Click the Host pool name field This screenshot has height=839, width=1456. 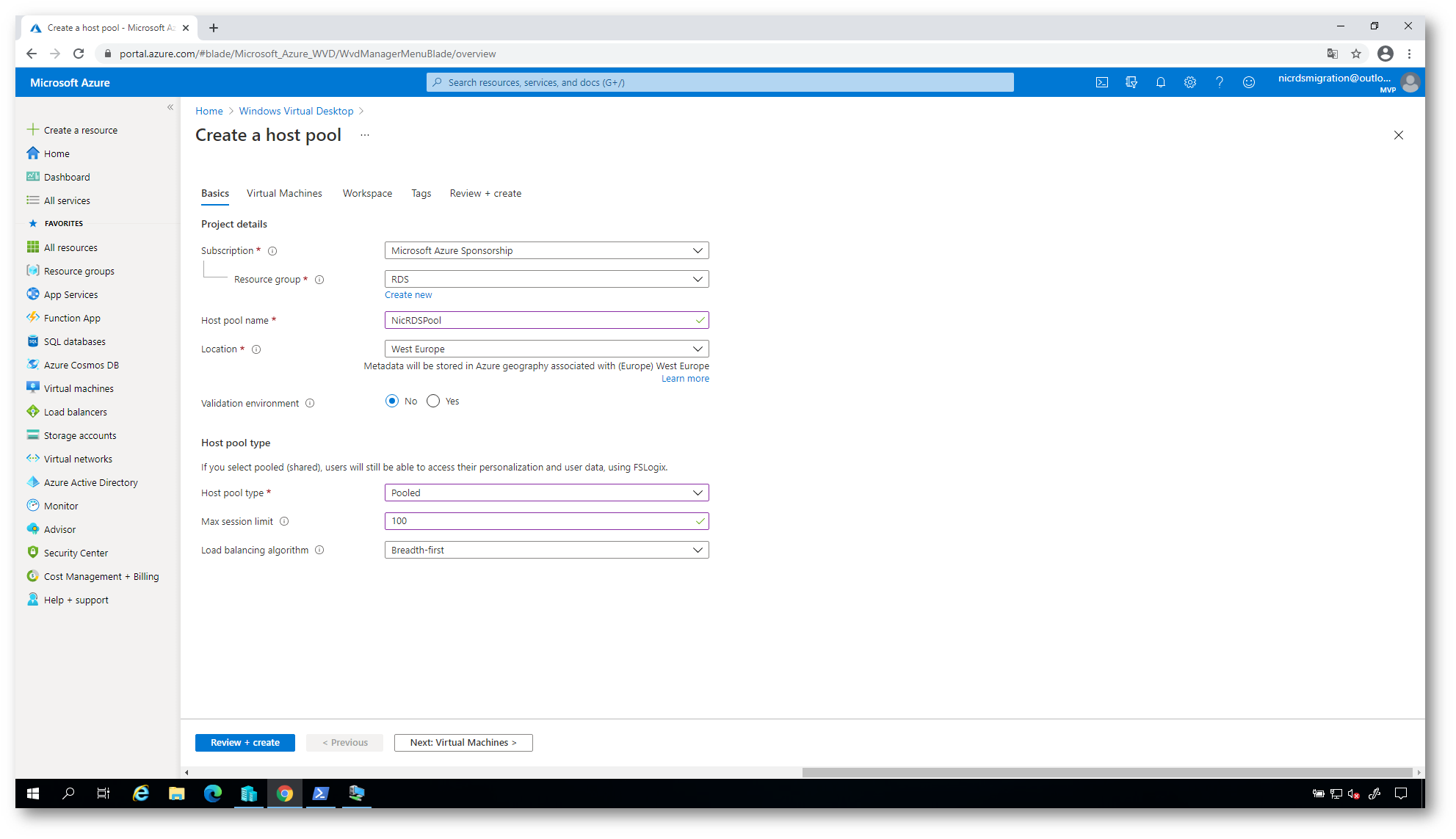[x=546, y=320]
